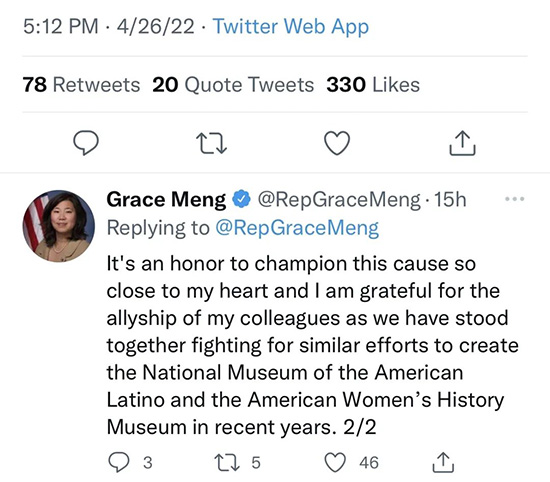Image resolution: width=550 pixels, height=482 pixels.
Task: View the 330 Likes list
Action: coord(373,85)
